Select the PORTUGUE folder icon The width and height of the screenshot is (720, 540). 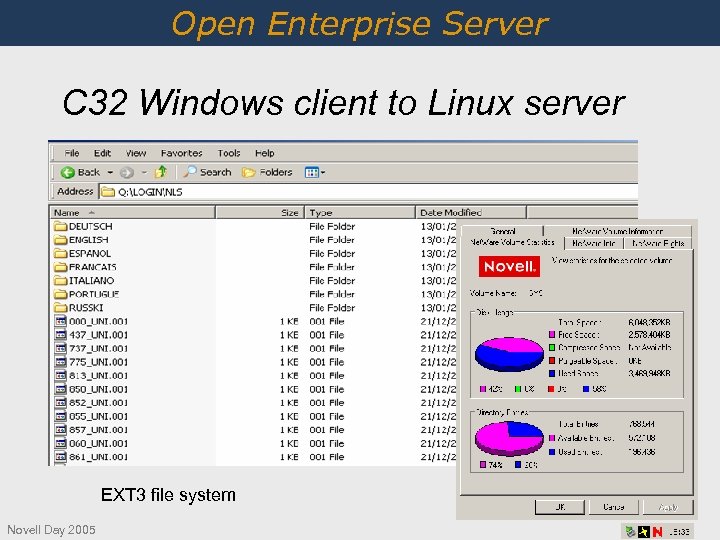(60, 294)
